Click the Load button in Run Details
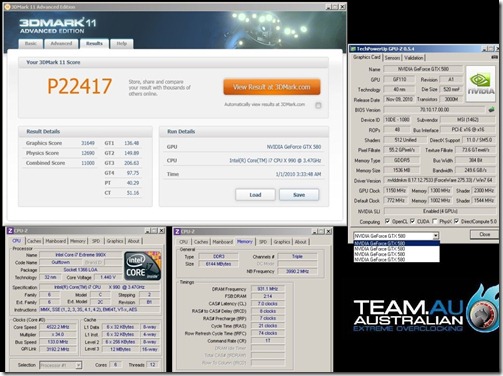 coord(255,195)
